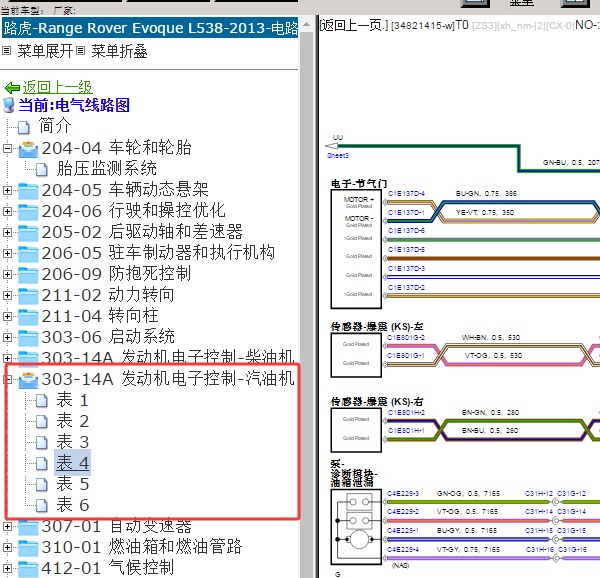
Task: Open 表 3 under 汽油机
Action: pyautogui.click(x=73, y=442)
